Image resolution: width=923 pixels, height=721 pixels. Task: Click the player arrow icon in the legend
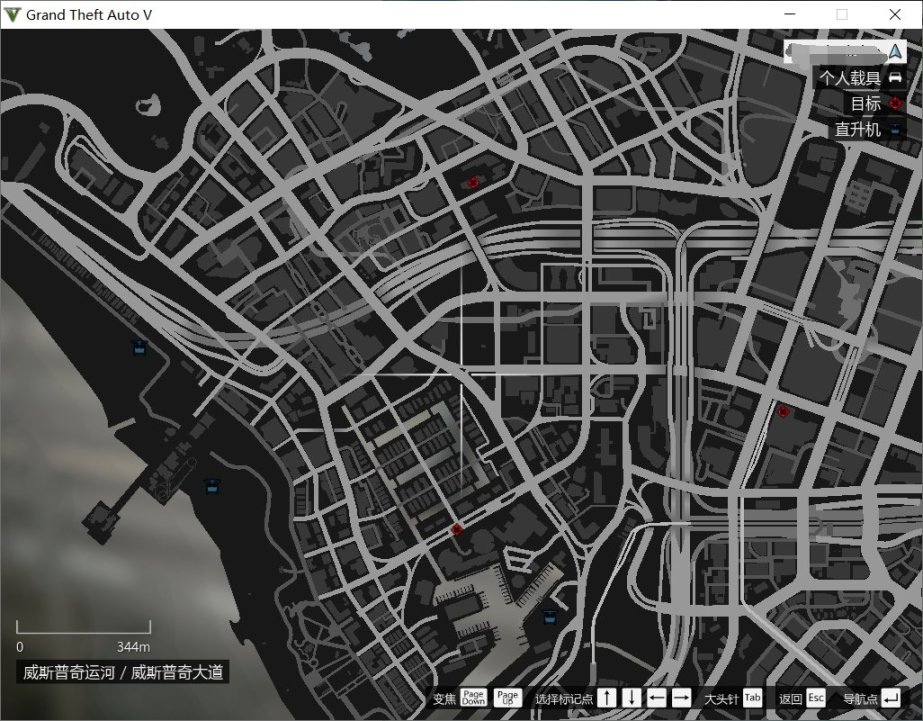tap(895, 51)
